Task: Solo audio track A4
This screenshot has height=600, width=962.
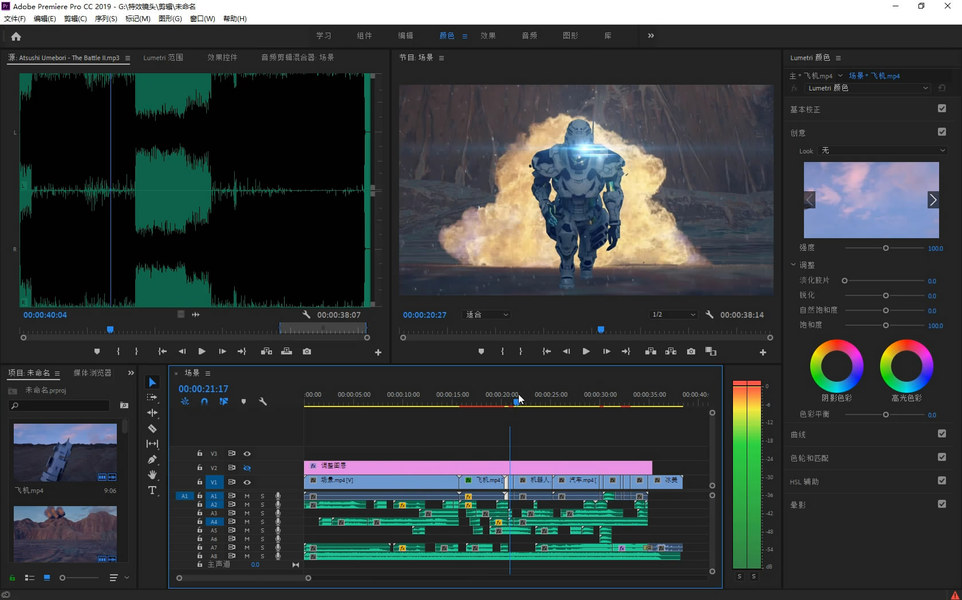Action: 262,522
